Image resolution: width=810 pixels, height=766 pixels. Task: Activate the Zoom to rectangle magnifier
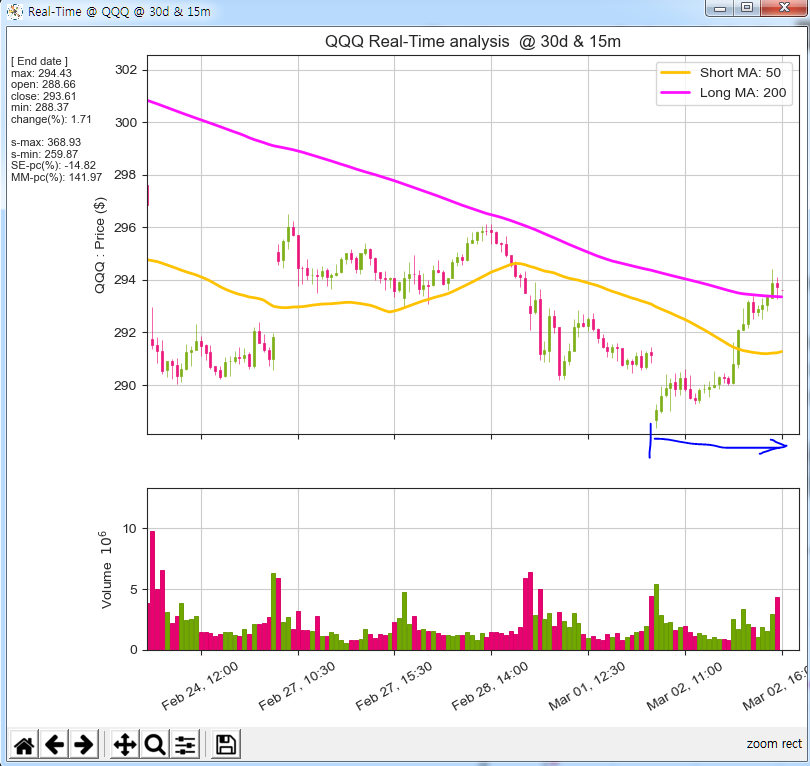click(154, 744)
